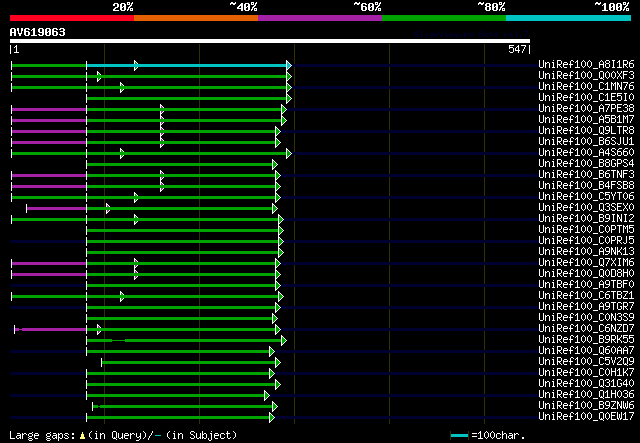640x443 pixels.
Task: Click the 'Large gaps:' legend text
Action: (x=42, y=435)
